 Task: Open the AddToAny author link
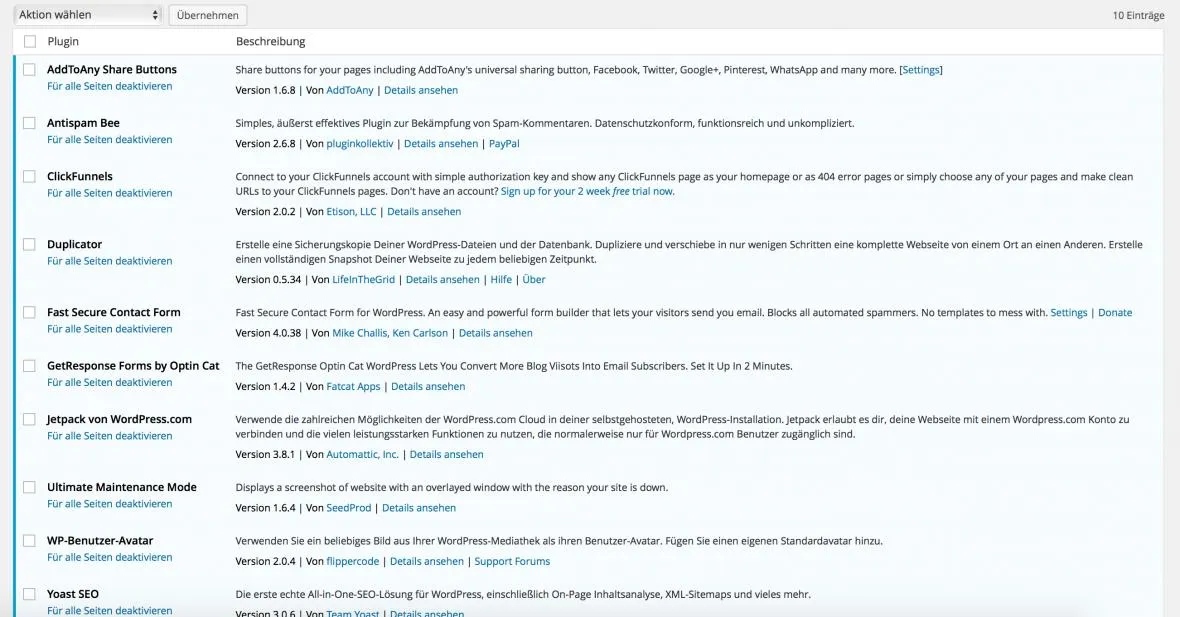point(350,90)
